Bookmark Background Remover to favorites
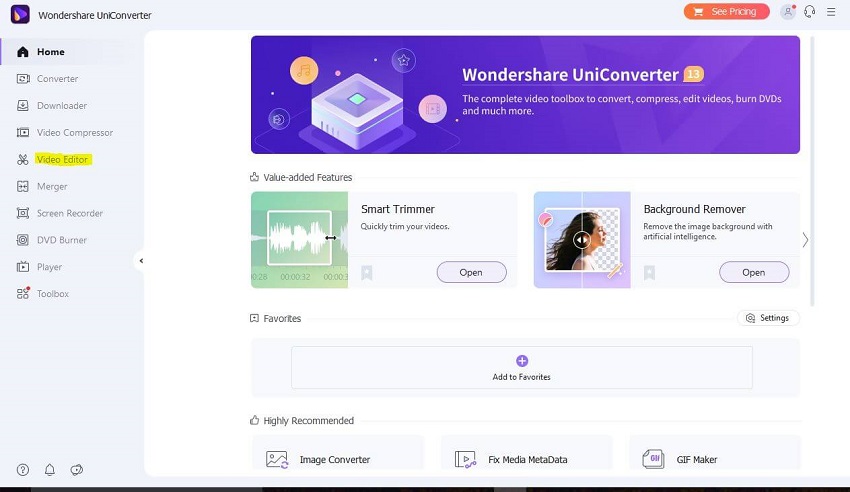Screen dimensions: 850x492 click(x=649, y=273)
